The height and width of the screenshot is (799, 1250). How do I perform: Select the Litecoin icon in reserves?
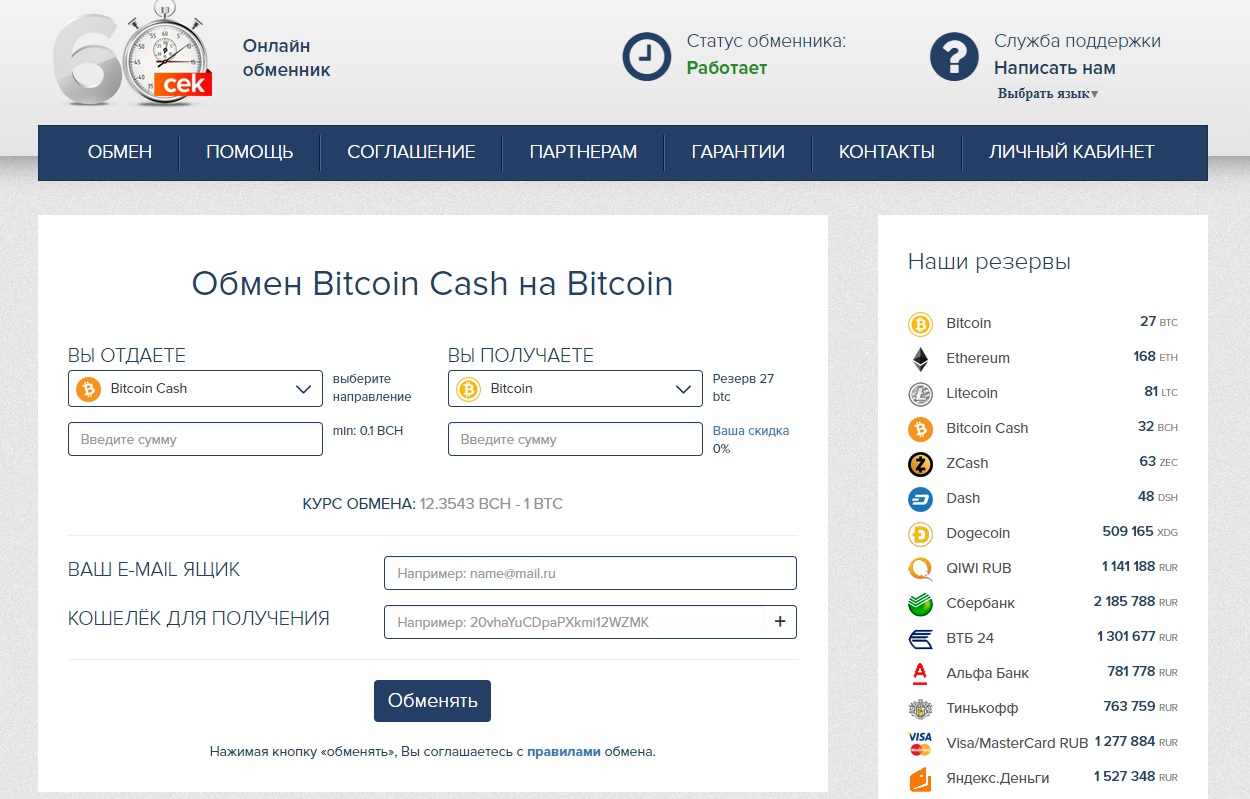click(919, 394)
